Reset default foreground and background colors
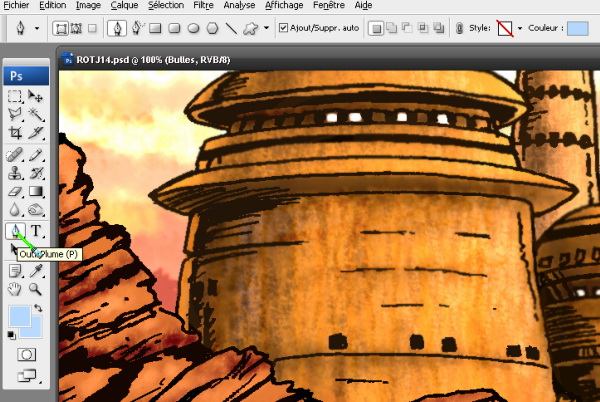Screen dimensions: 600x402 pos(11,335)
